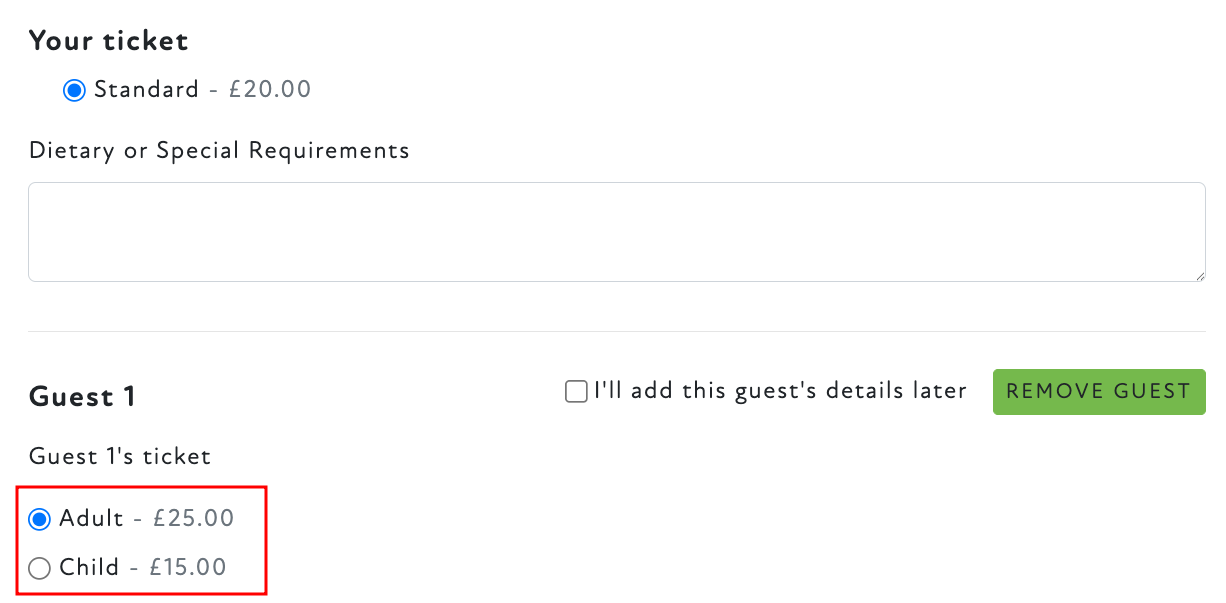Click the "Your ticket" heading
Screen dimensions: 1226x603
(x=108, y=41)
